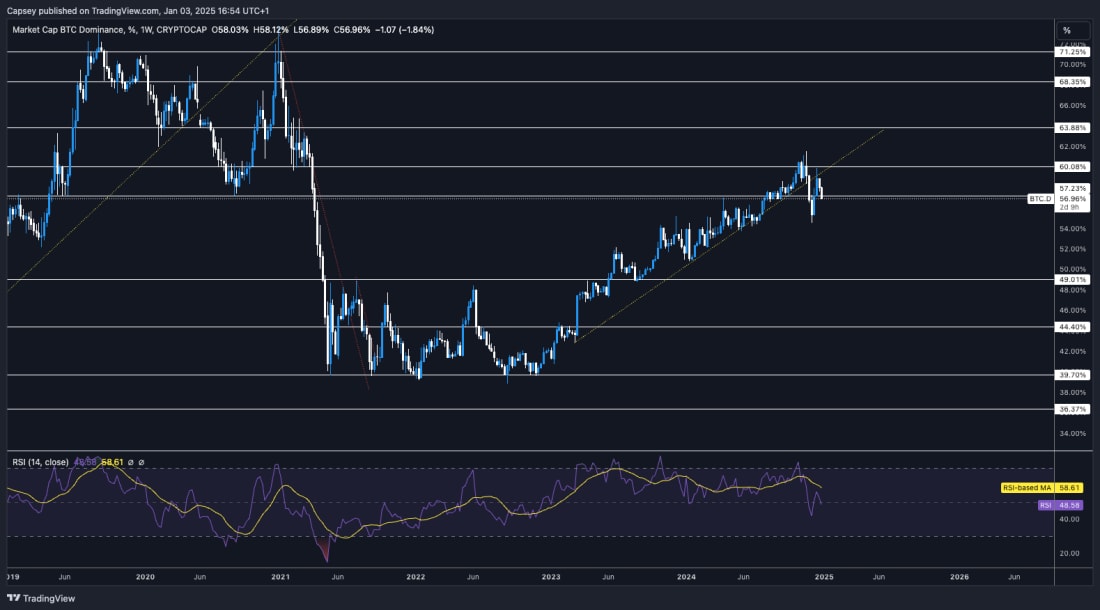
Task: Toggle series visibility with the first ø legend icon
Action: coord(130,462)
